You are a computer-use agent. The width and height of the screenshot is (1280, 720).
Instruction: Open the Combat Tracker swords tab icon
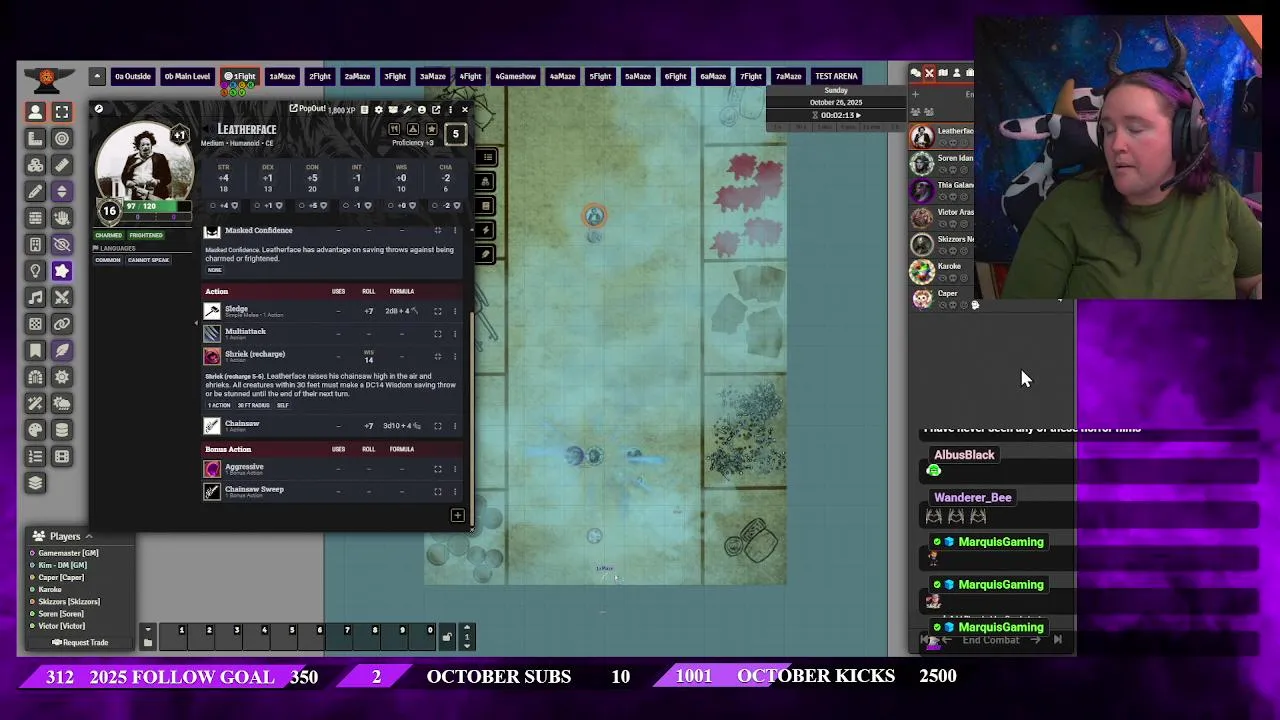[929, 73]
